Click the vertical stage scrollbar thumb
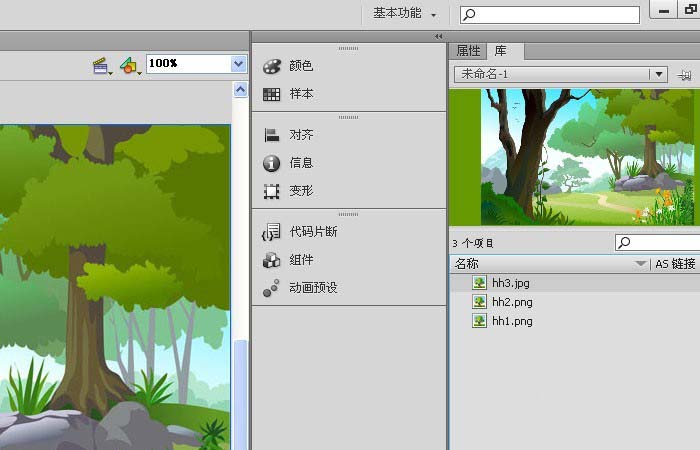700x450 pixels. 240,395
